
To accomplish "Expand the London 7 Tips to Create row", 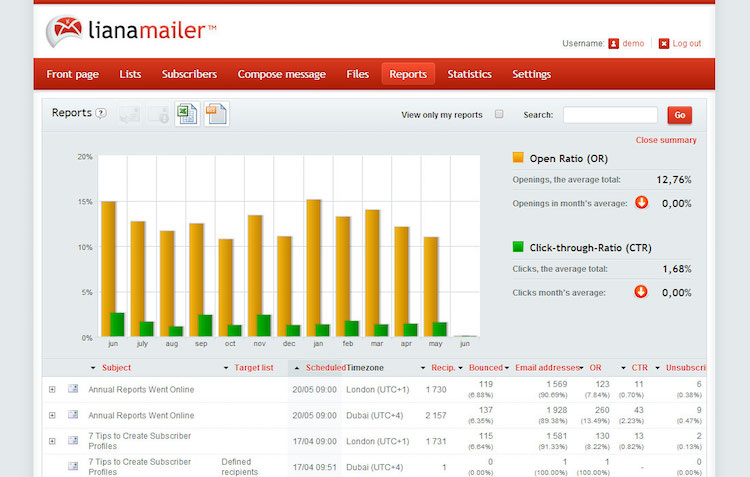I will coord(52,441).
